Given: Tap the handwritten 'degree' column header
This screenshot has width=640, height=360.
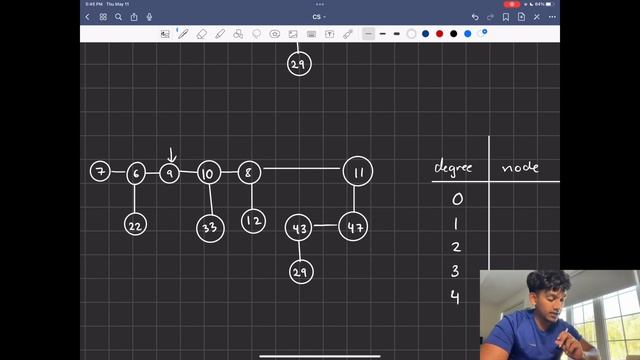Looking at the screenshot, I should tap(453, 167).
